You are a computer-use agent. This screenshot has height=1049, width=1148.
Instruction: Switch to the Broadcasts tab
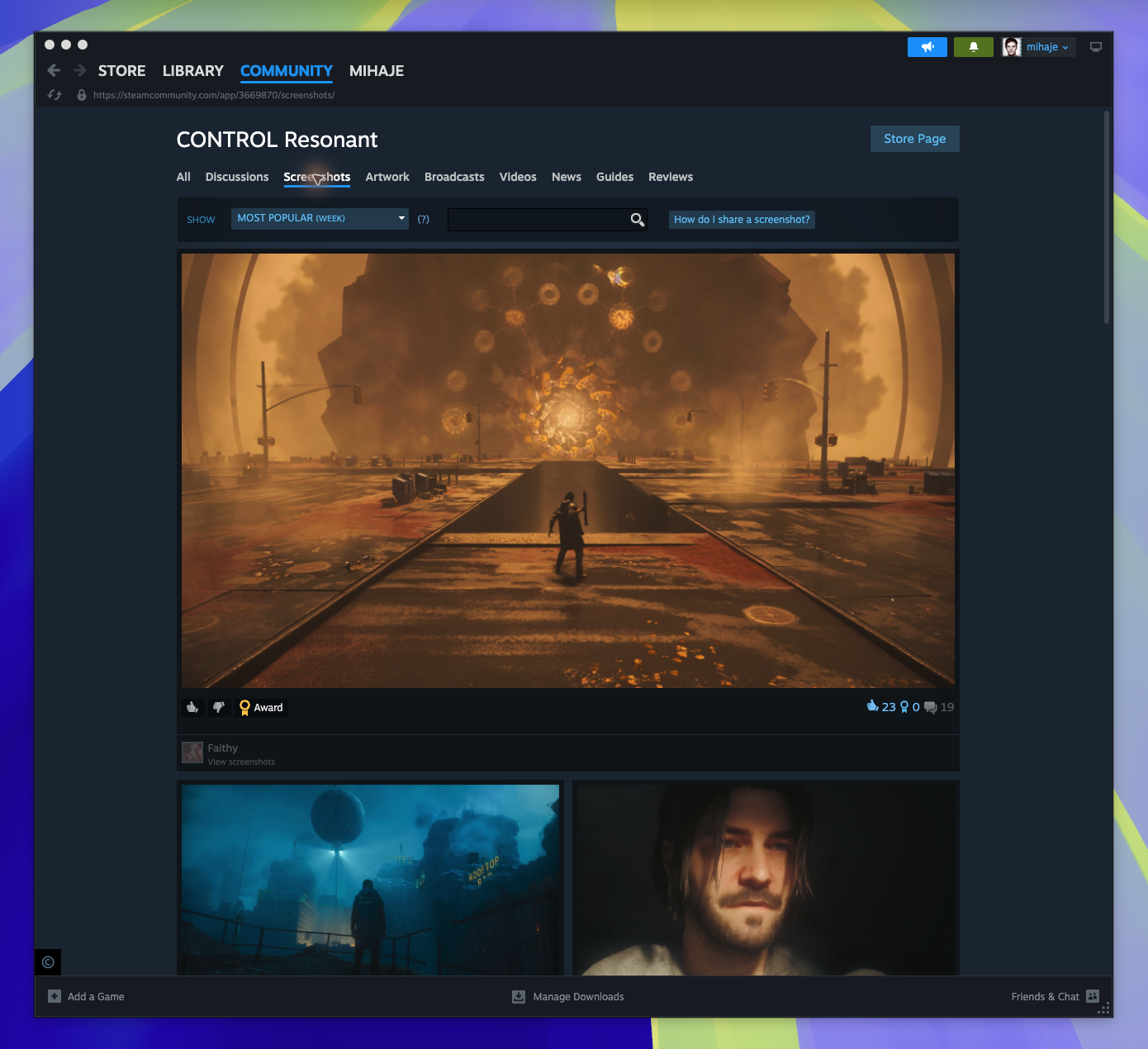(x=454, y=177)
